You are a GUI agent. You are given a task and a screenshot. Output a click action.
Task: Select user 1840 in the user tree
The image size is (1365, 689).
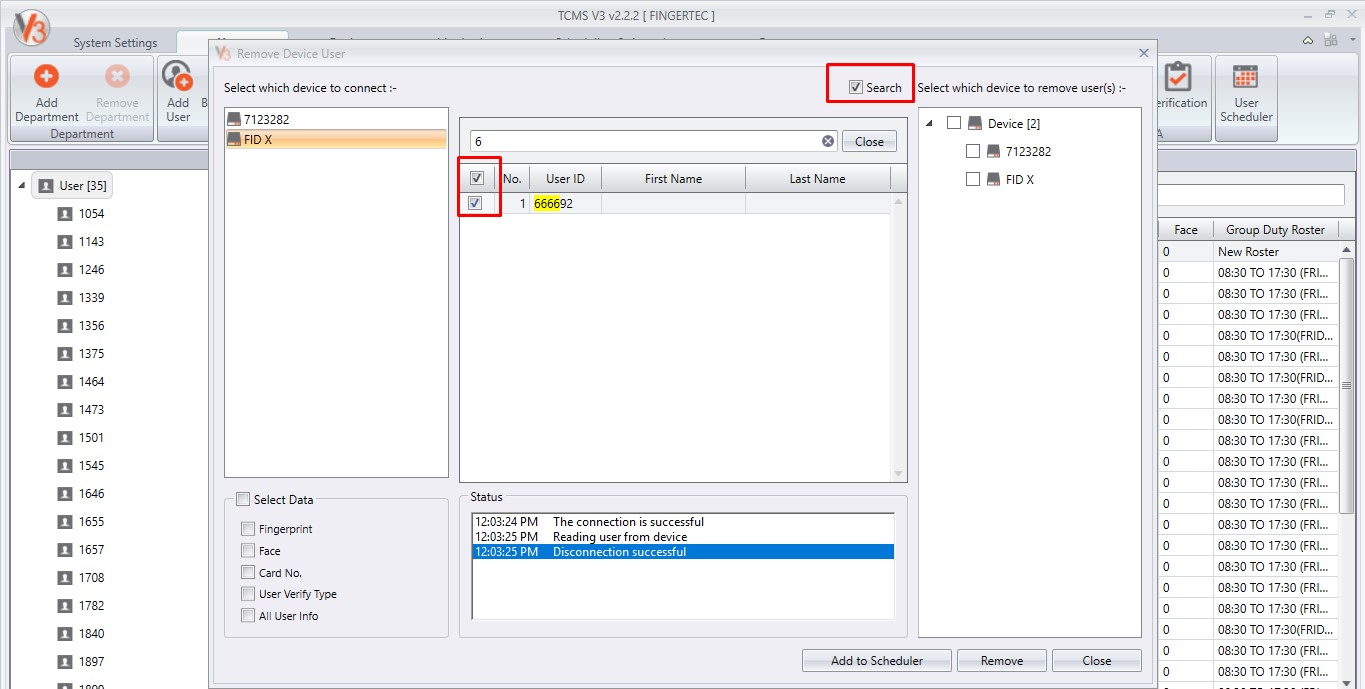pyautogui.click(x=91, y=634)
